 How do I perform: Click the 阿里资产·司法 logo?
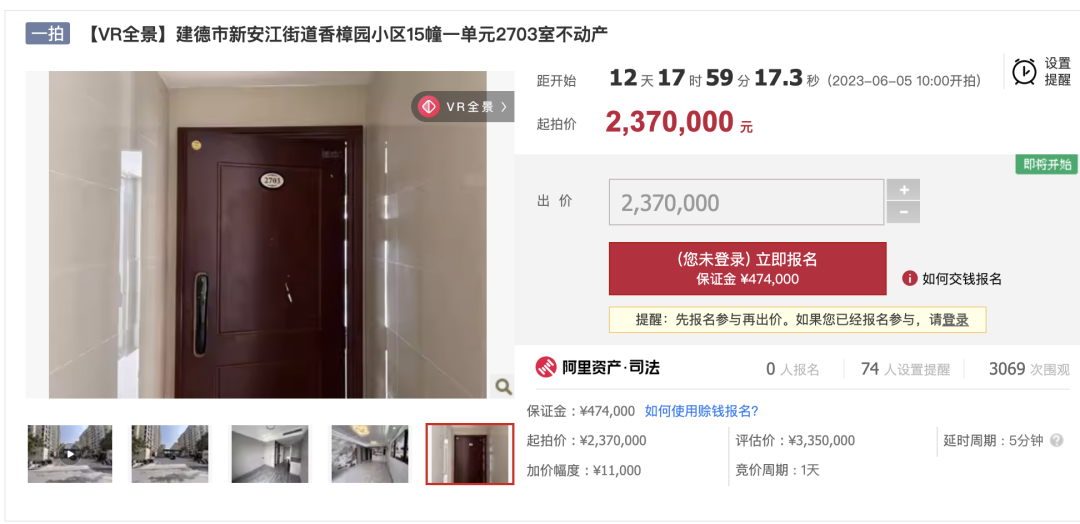pos(597,368)
